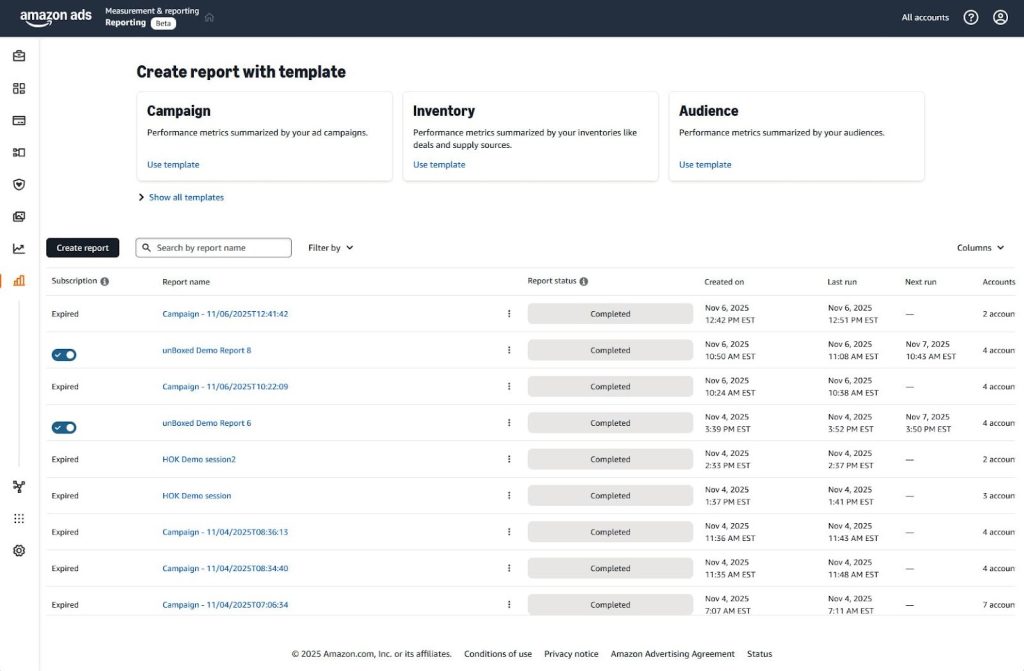
Task: Click the Created on column header
Action: (724, 282)
